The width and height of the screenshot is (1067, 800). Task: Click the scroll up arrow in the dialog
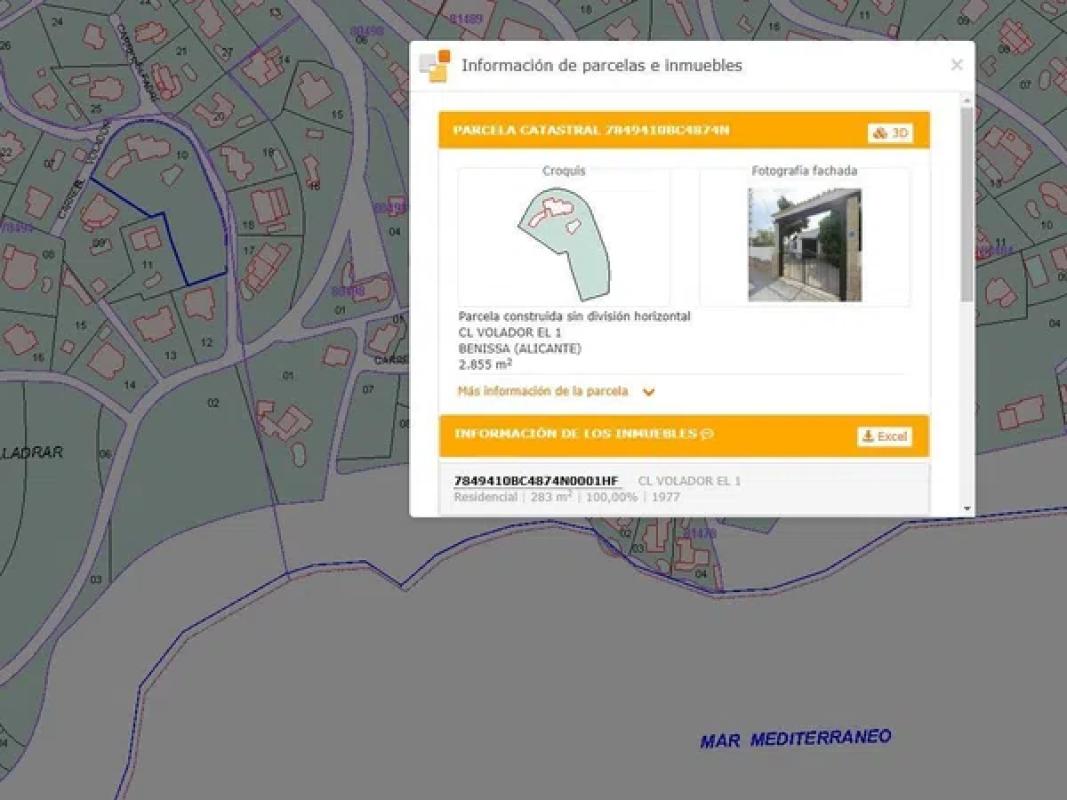click(966, 100)
